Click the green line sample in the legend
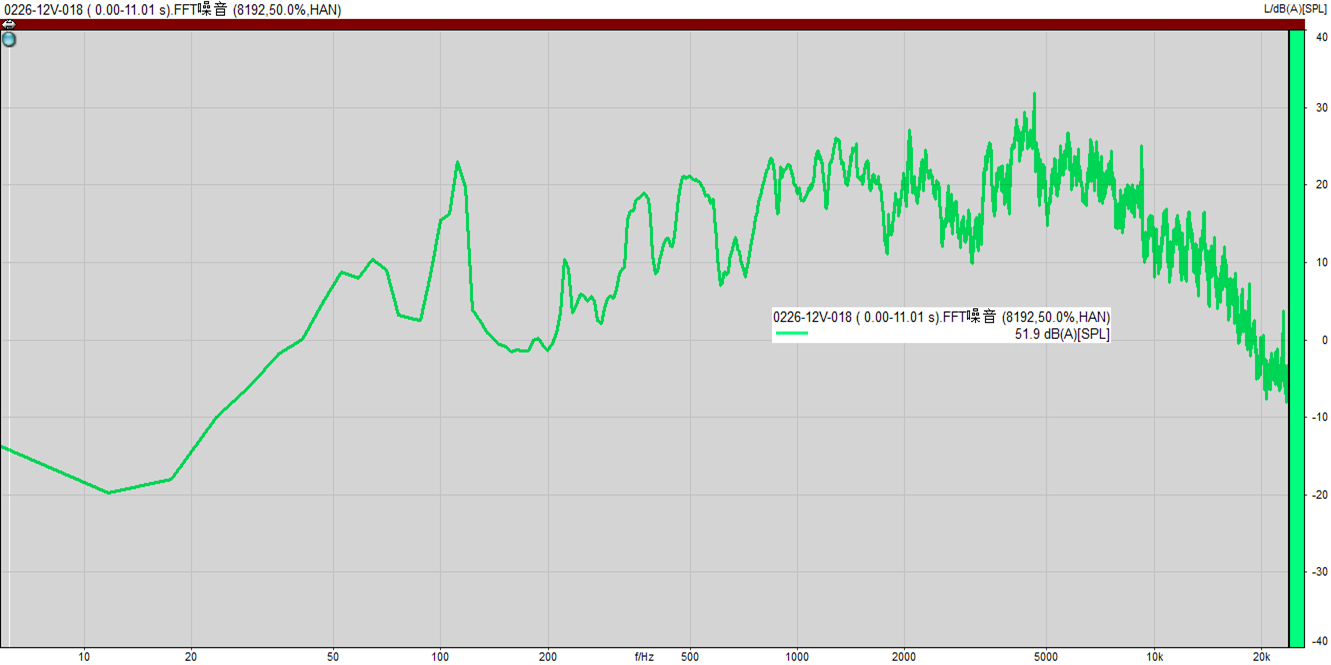This screenshot has height=665, width=1331. coord(792,334)
